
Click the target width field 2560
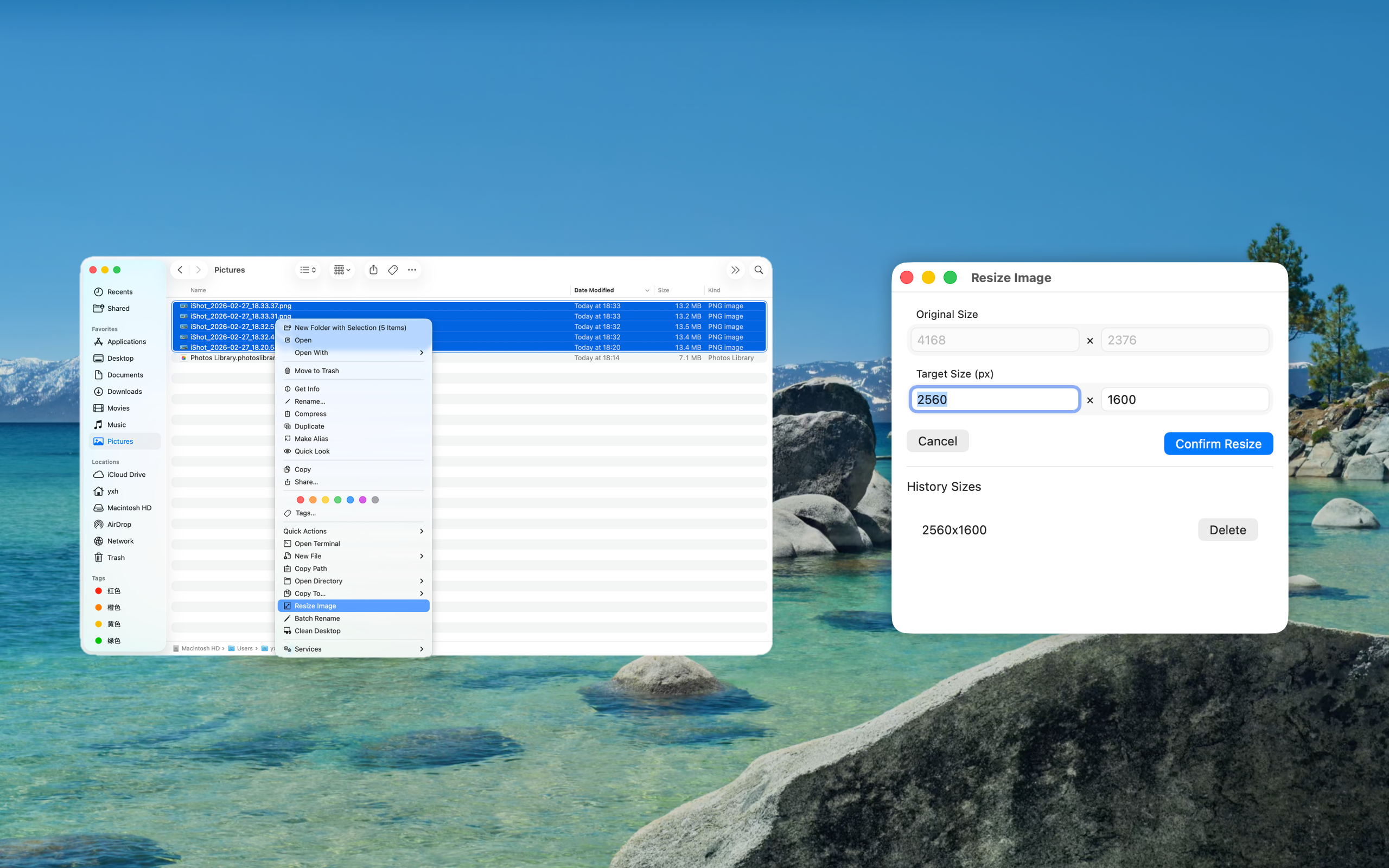tap(995, 400)
